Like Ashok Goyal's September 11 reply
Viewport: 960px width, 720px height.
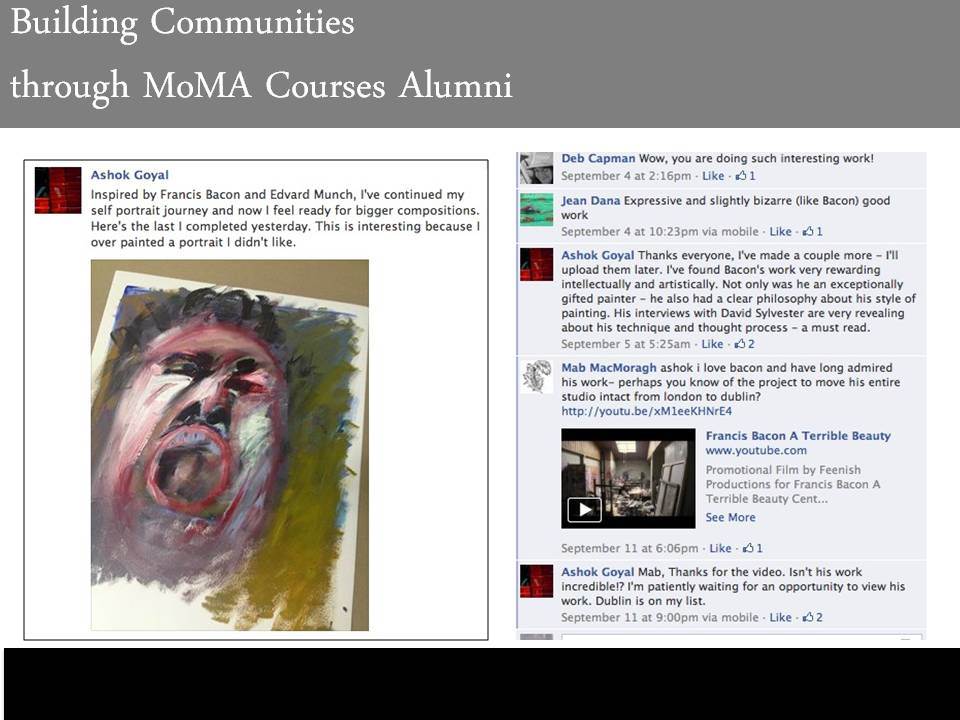point(780,617)
